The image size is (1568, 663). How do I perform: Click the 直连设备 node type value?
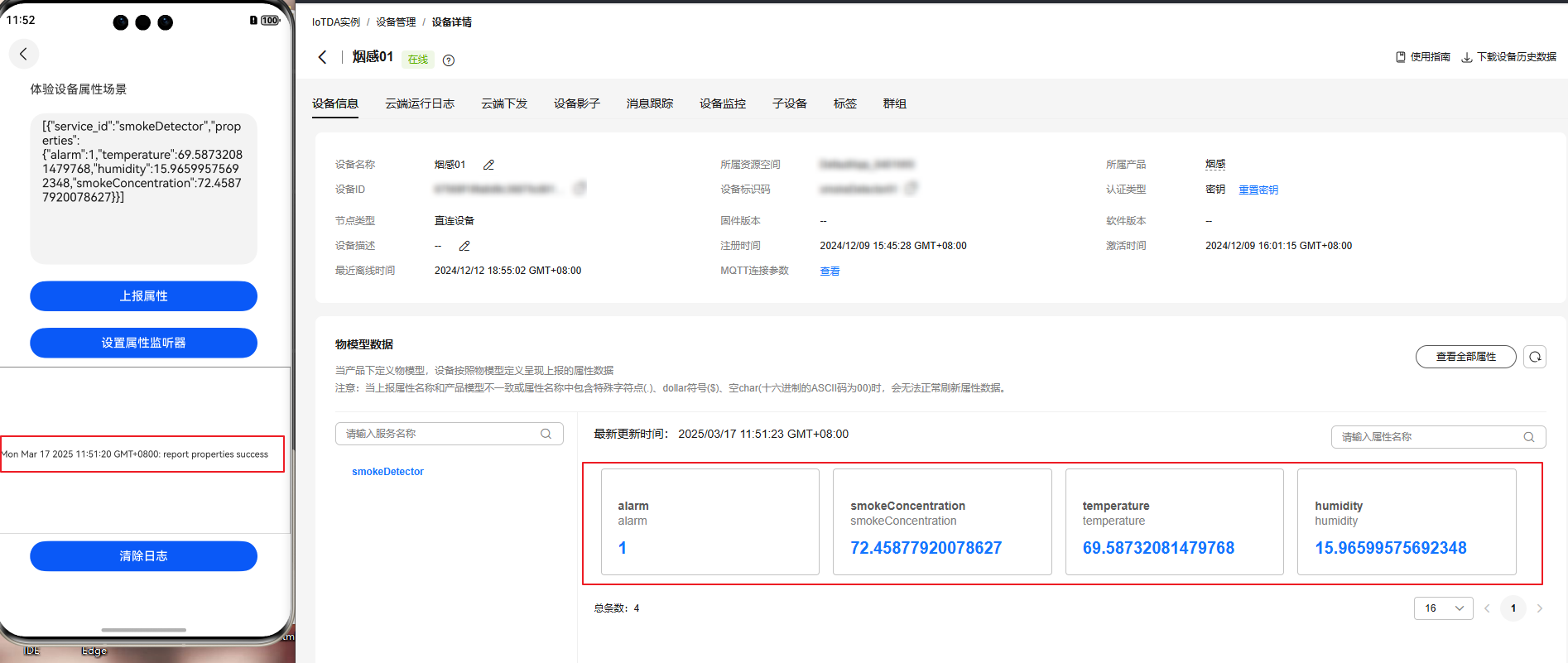(455, 221)
